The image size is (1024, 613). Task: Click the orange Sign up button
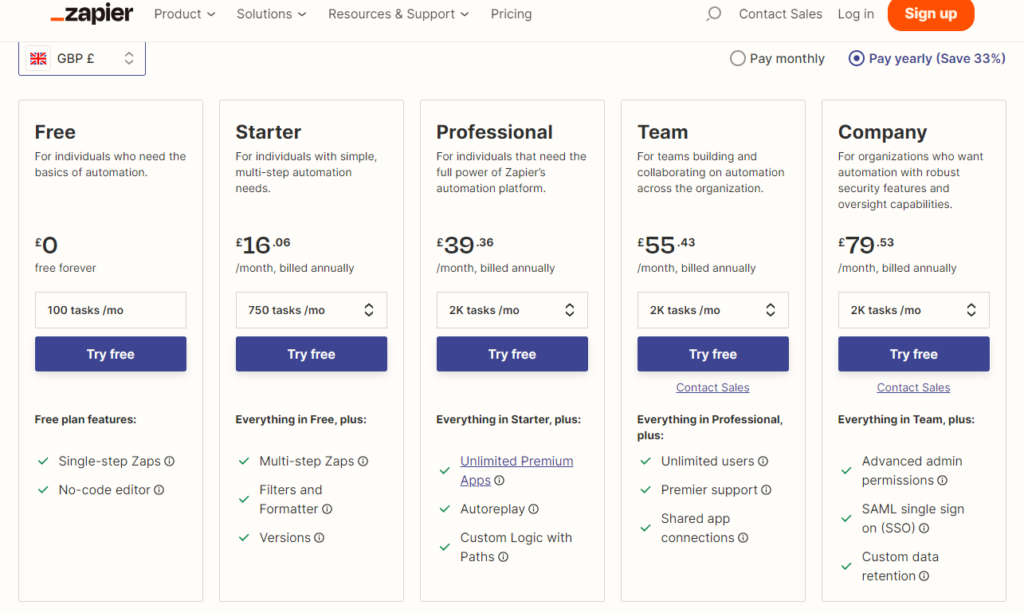(x=931, y=14)
